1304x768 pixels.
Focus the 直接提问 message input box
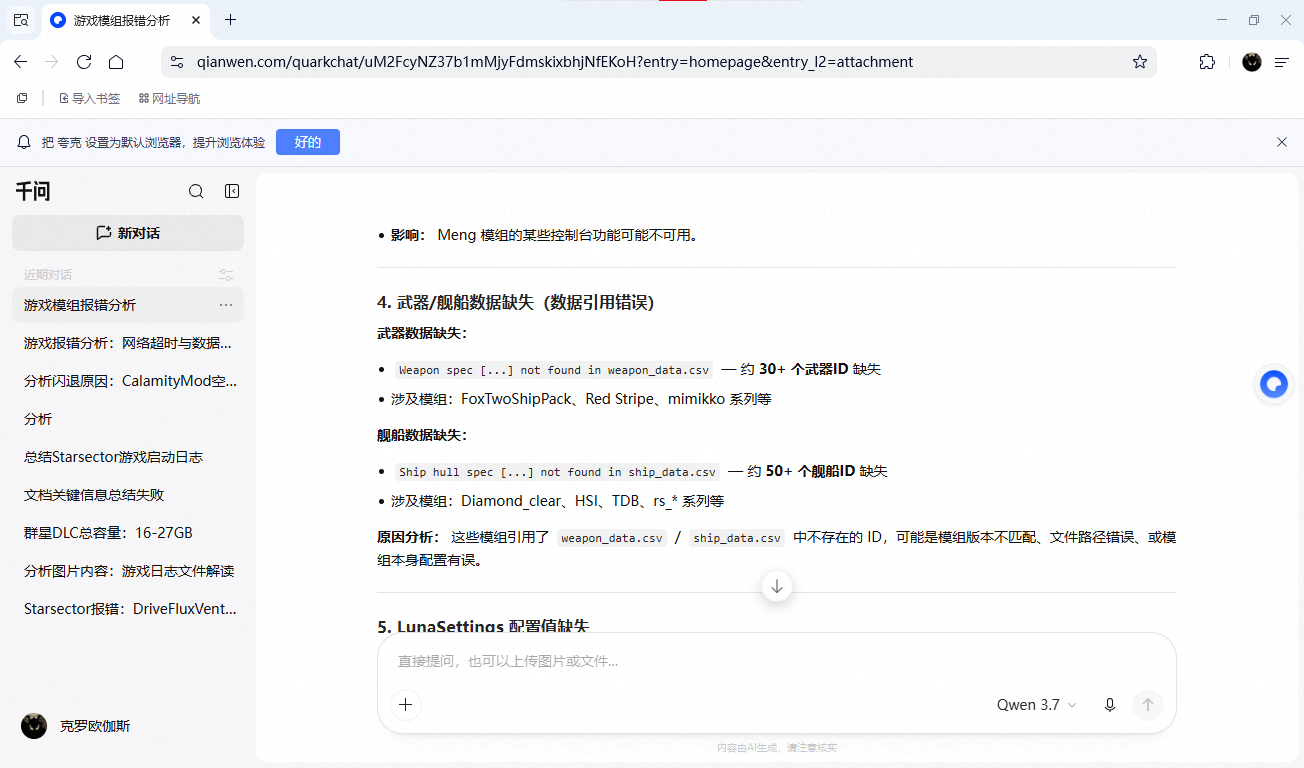pos(776,661)
